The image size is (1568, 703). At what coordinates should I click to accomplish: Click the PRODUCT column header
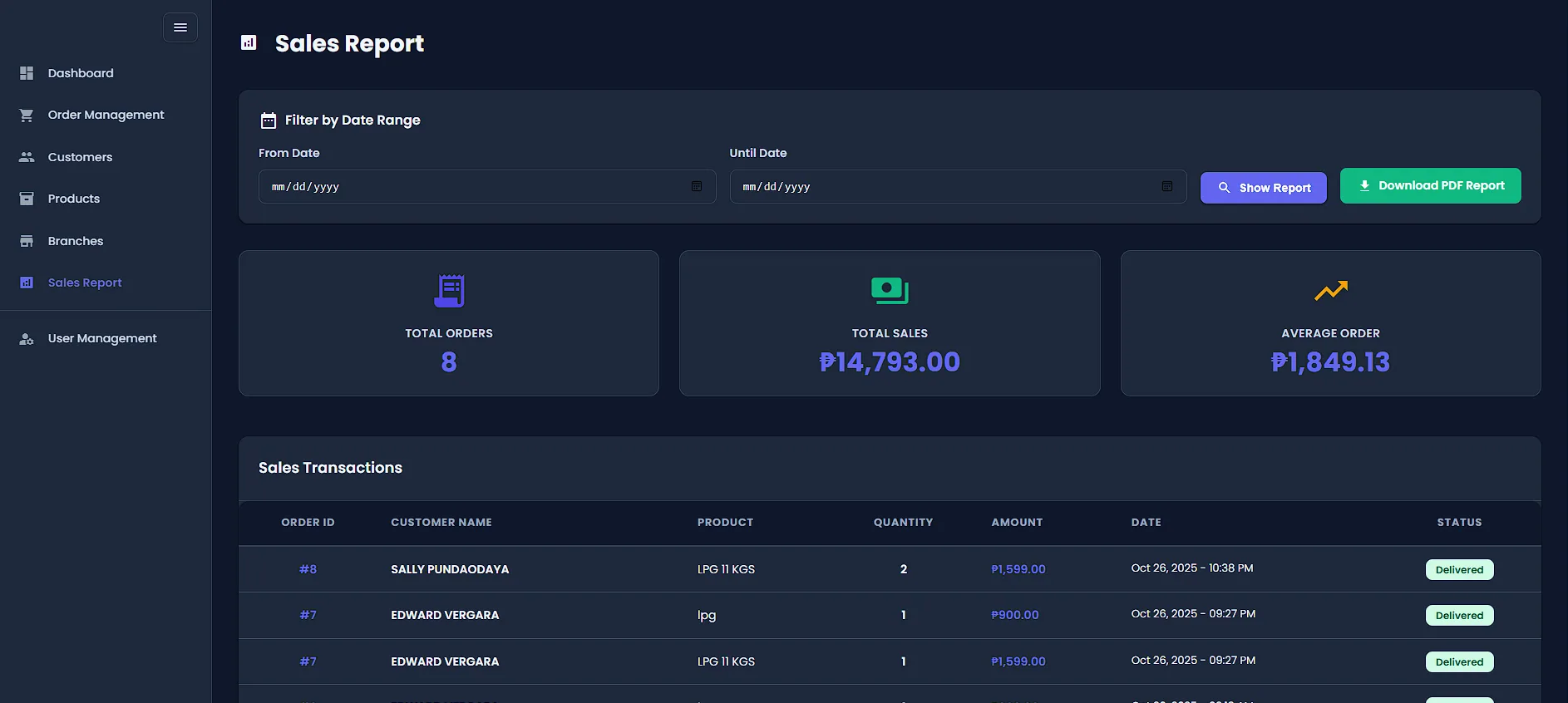(x=725, y=523)
